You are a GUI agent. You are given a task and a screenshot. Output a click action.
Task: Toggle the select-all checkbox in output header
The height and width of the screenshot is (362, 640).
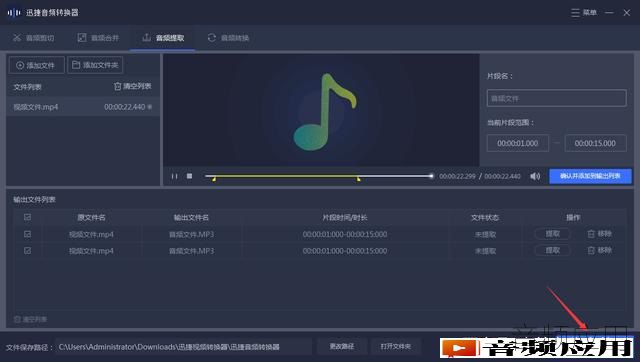click(x=27, y=217)
